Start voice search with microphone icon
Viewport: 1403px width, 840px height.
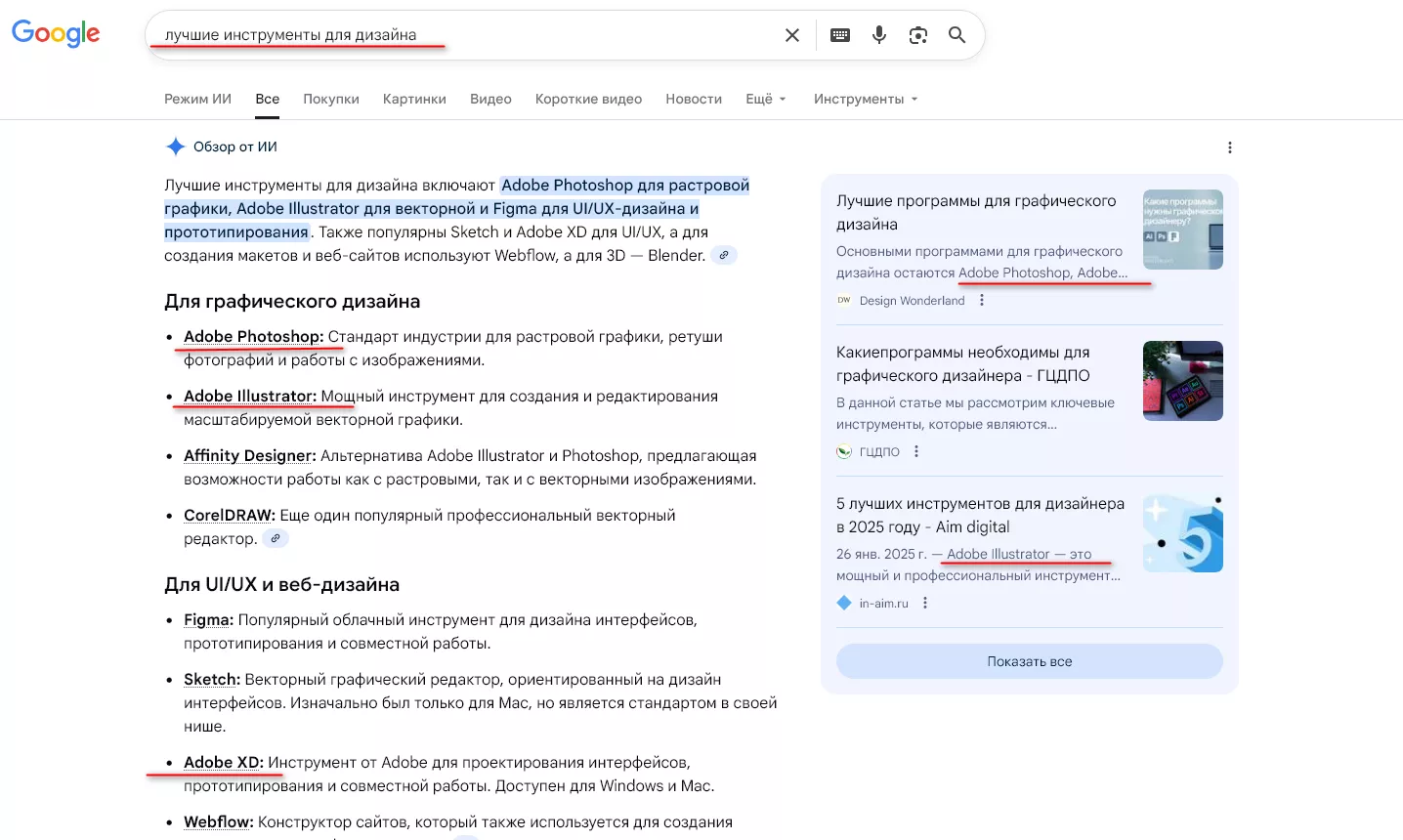[879, 35]
